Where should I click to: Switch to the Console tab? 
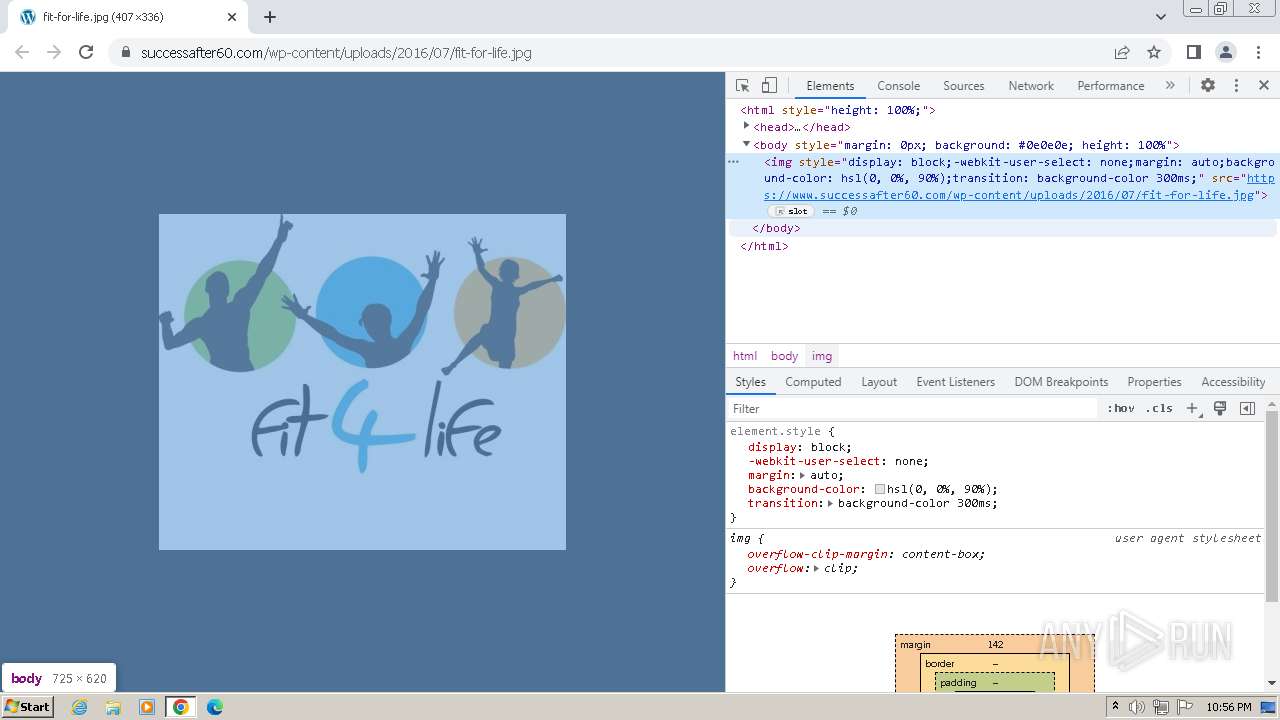coord(898,86)
